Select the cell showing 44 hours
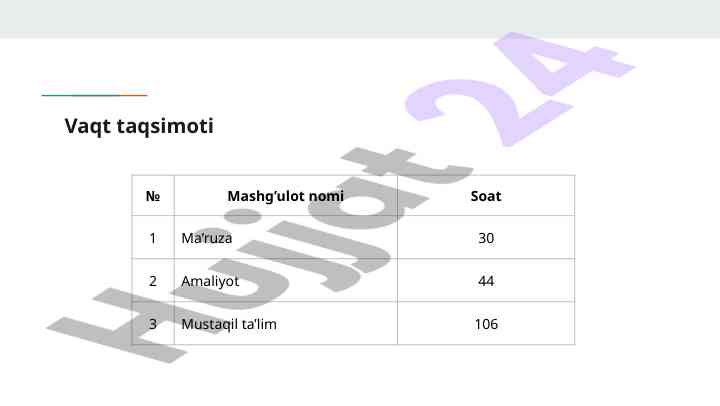720x406 pixels. point(486,280)
